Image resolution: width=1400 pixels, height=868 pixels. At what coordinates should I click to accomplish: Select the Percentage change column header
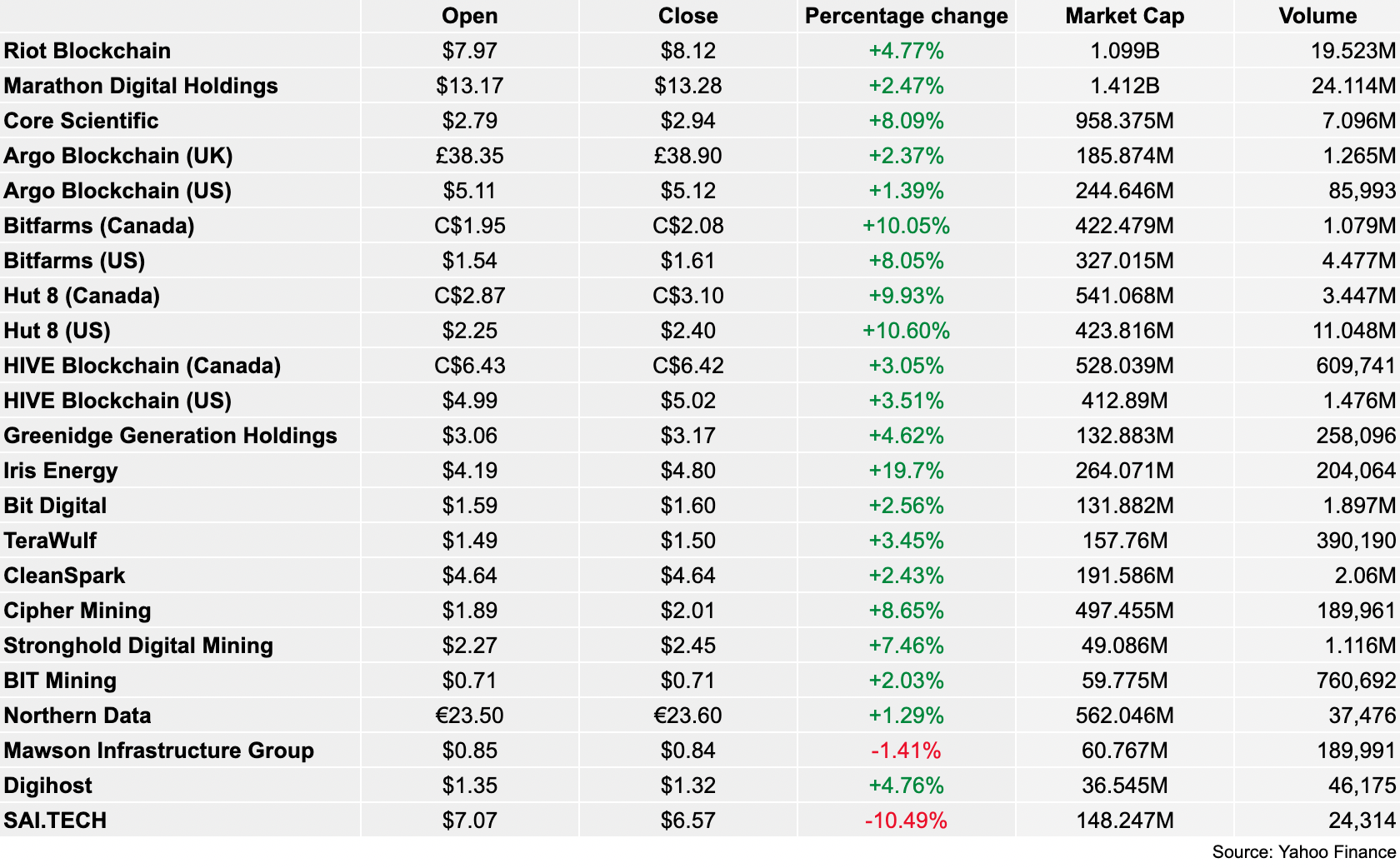tap(906, 16)
